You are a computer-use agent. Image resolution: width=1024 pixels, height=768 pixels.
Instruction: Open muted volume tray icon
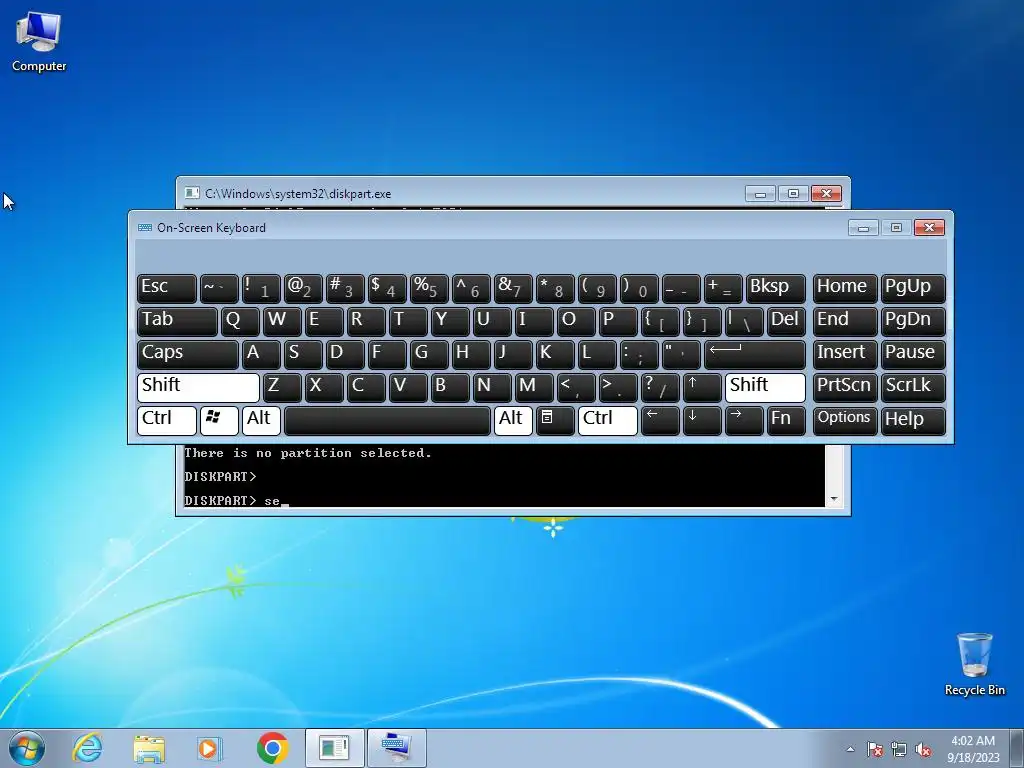point(923,749)
